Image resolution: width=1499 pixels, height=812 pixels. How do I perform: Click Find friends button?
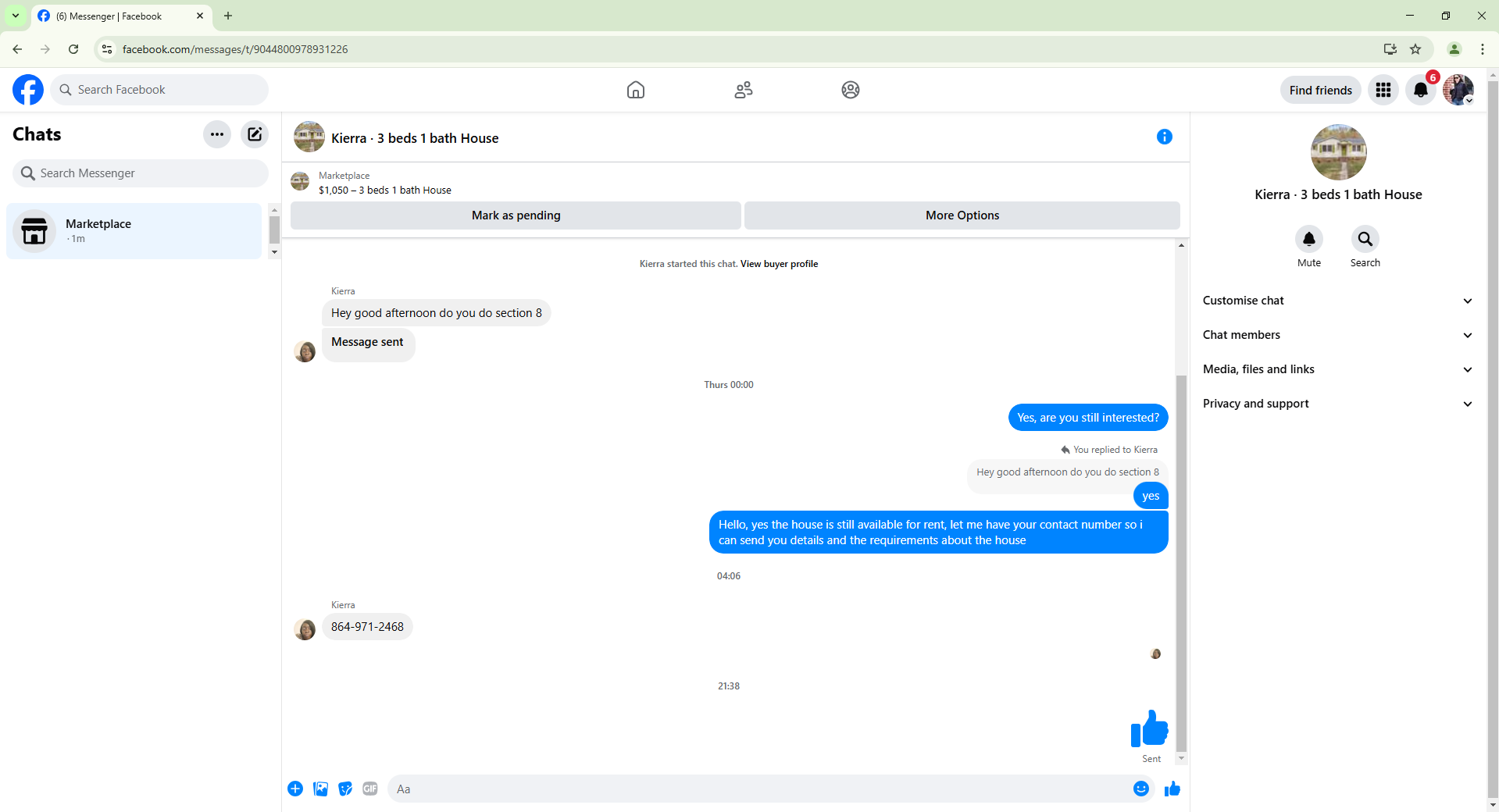tap(1321, 90)
